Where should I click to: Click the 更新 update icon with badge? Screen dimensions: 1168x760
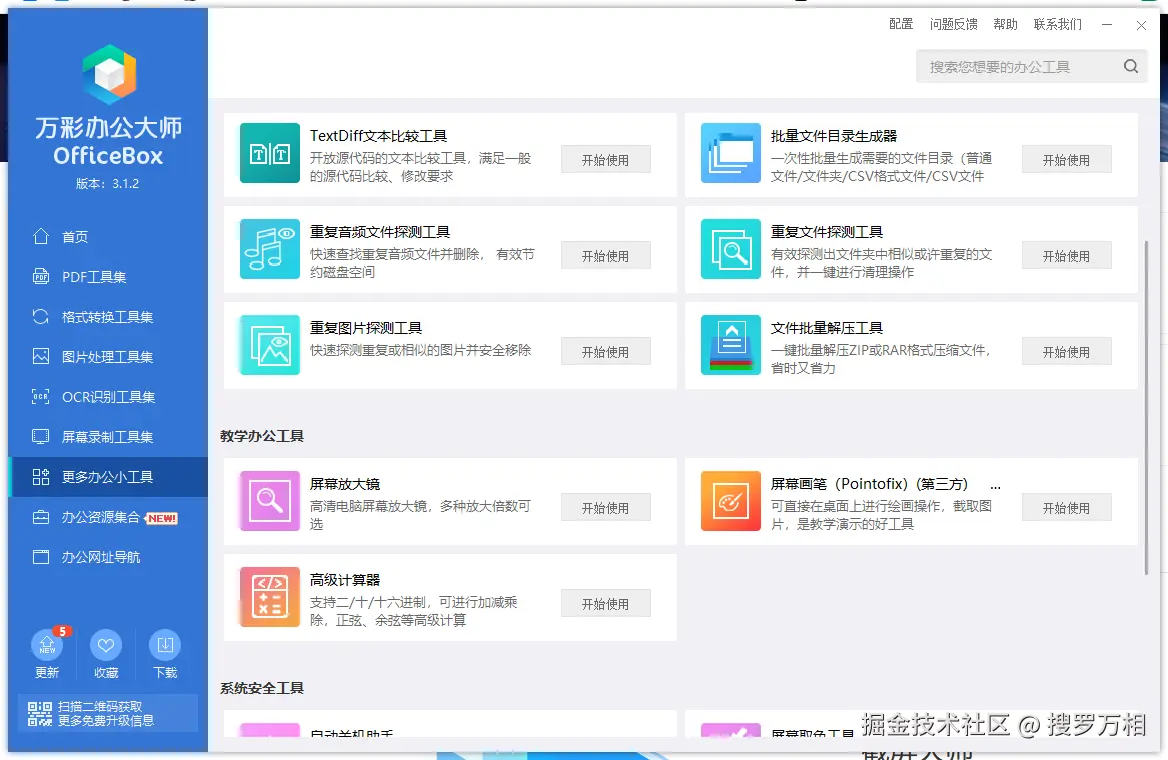47,645
